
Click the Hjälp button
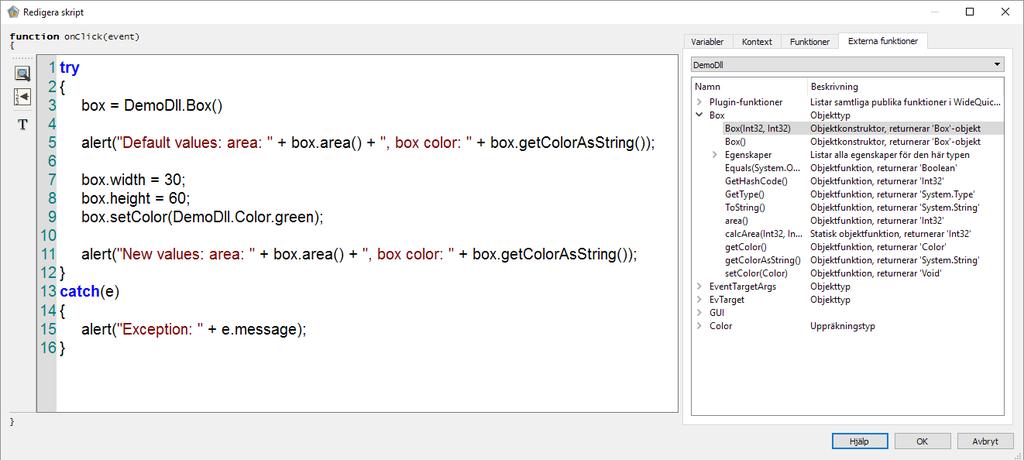click(x=859, y=441)
